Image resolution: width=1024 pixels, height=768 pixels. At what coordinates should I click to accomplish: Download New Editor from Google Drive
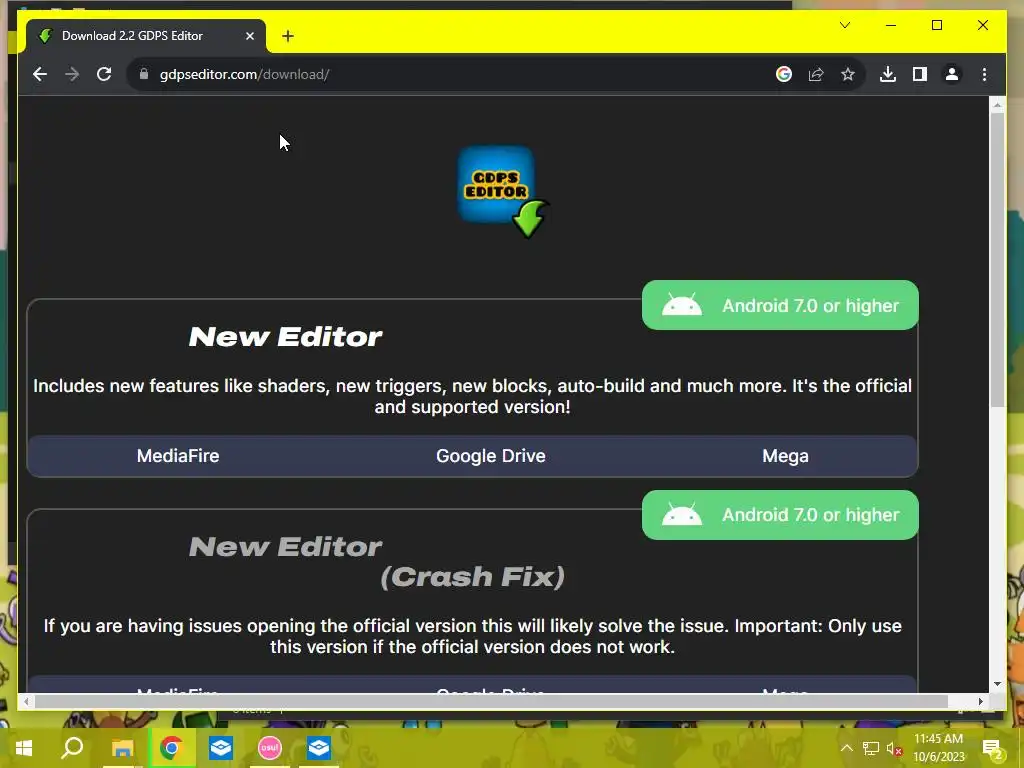tap(490, 456)
